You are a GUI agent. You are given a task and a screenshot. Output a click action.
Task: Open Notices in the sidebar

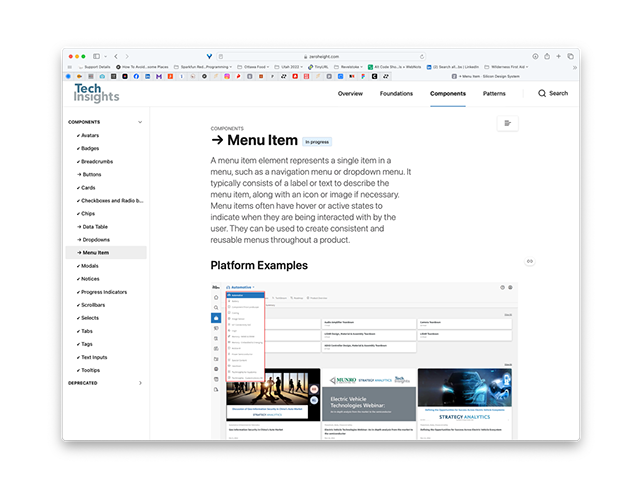88,279
